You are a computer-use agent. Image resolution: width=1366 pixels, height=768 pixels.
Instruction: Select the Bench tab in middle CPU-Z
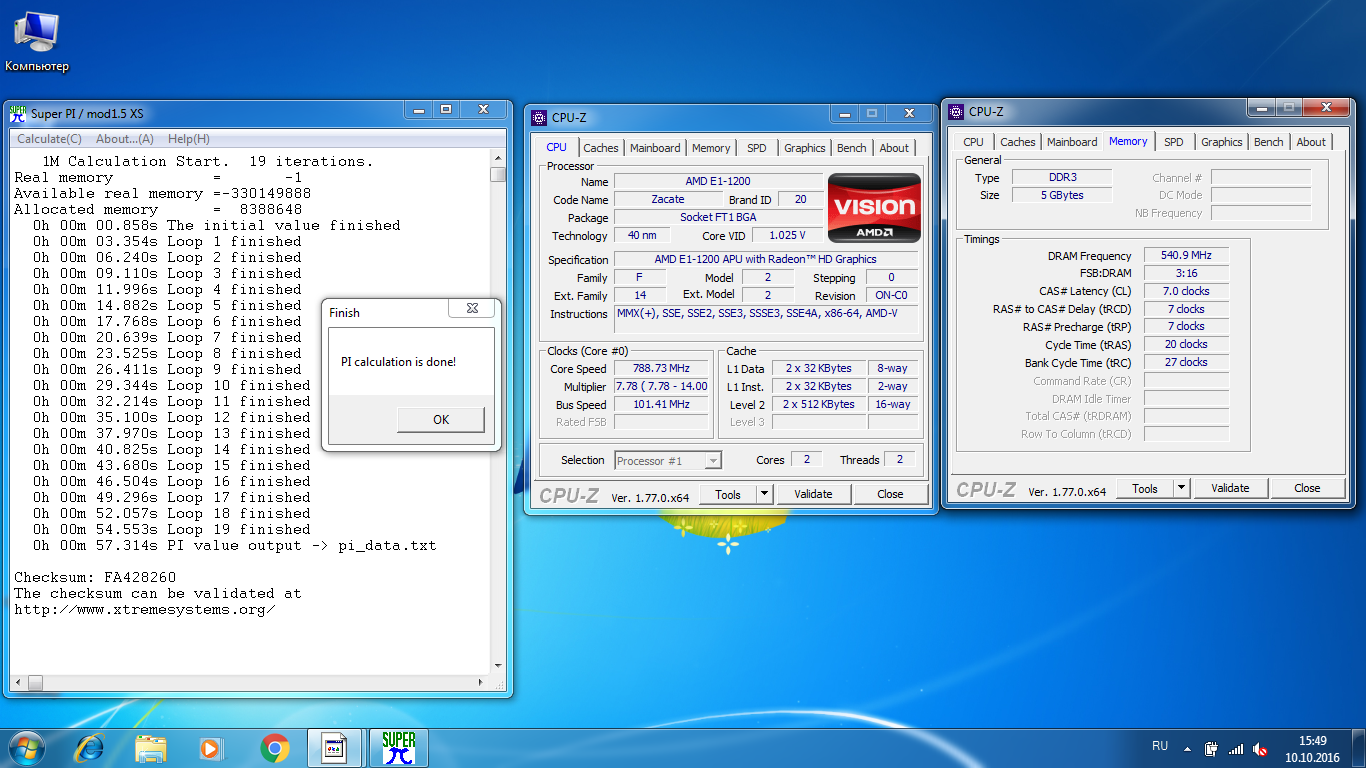point(852,148)
